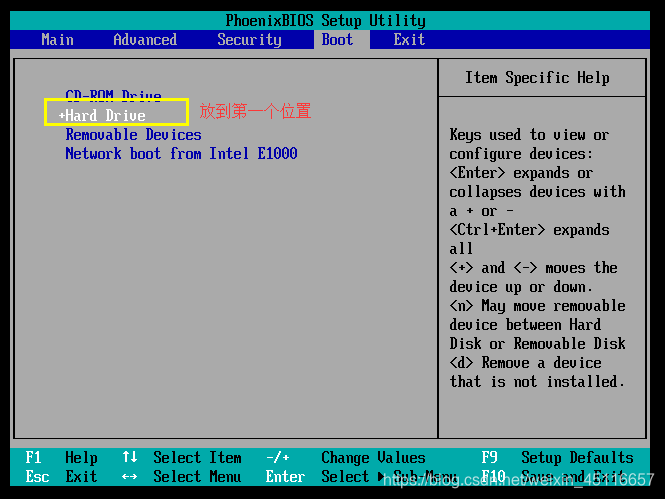665x499 pixels.
Task: Click the PhoenixBIOS Setup Utility title
Action: [325, 21]
